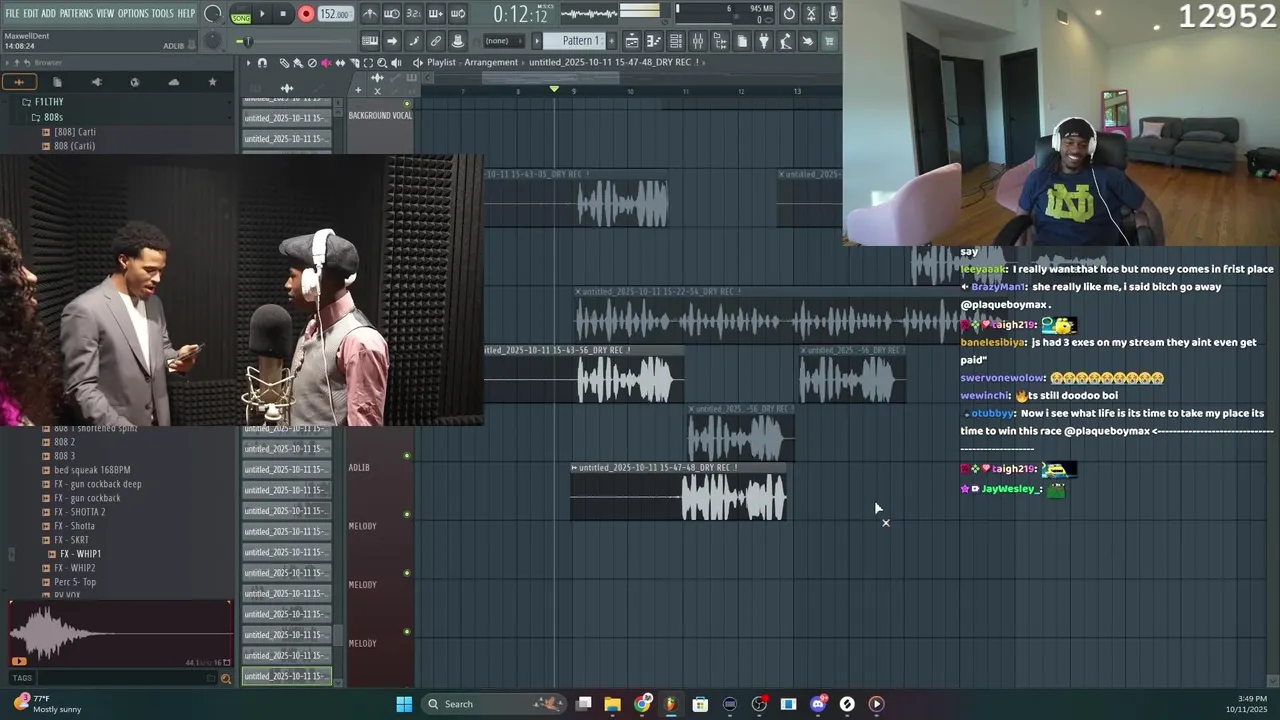1280x720 pixels.
Task: Open the Playlist view icon
Action: pyautogui.click(x=632, y=41)
